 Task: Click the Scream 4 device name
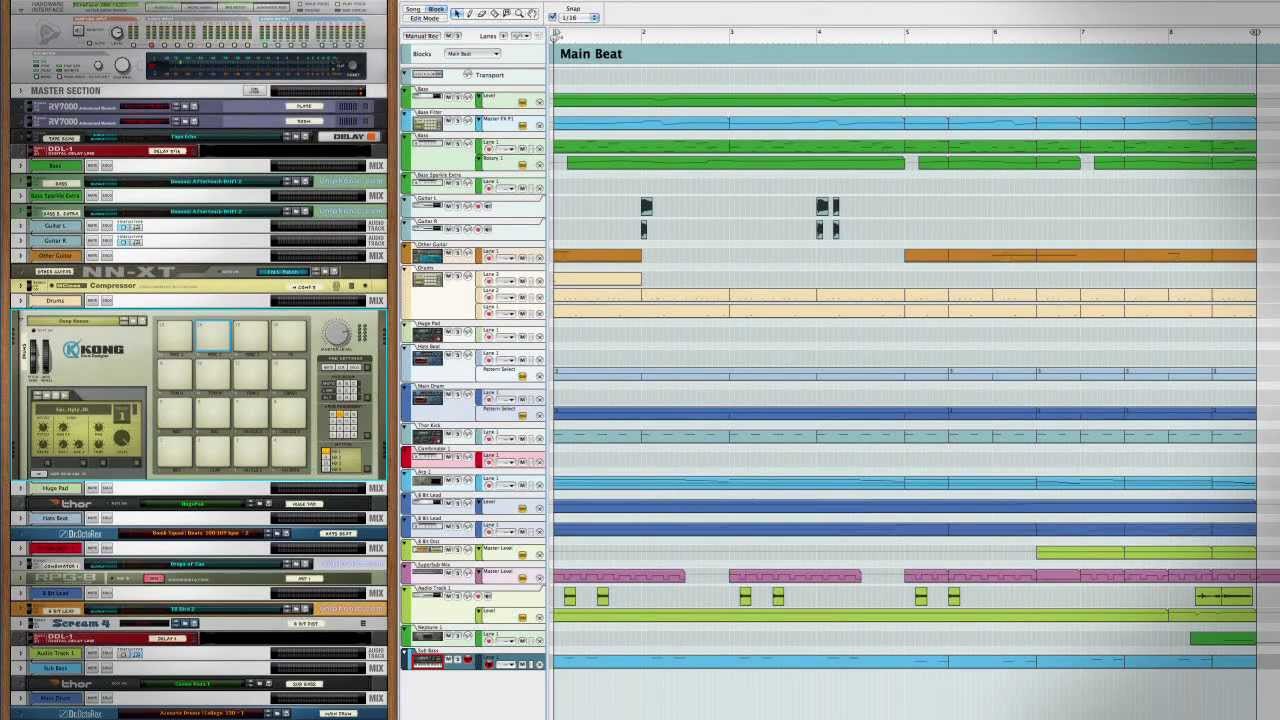point(81,624)
